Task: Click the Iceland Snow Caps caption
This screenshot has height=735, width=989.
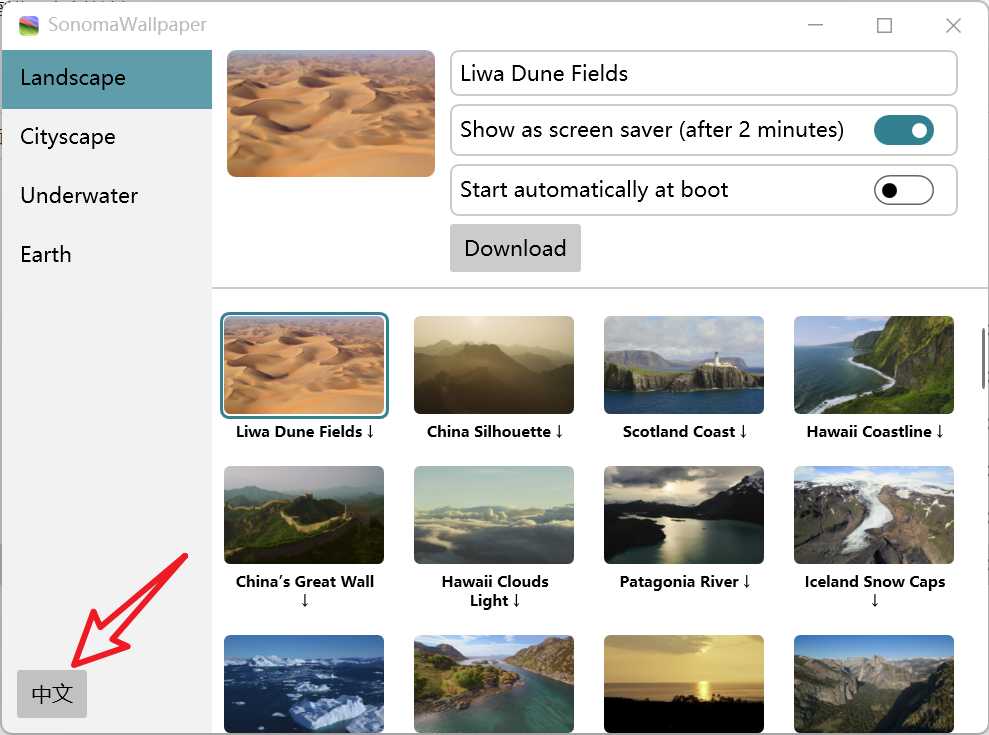Action: [875, 591]
